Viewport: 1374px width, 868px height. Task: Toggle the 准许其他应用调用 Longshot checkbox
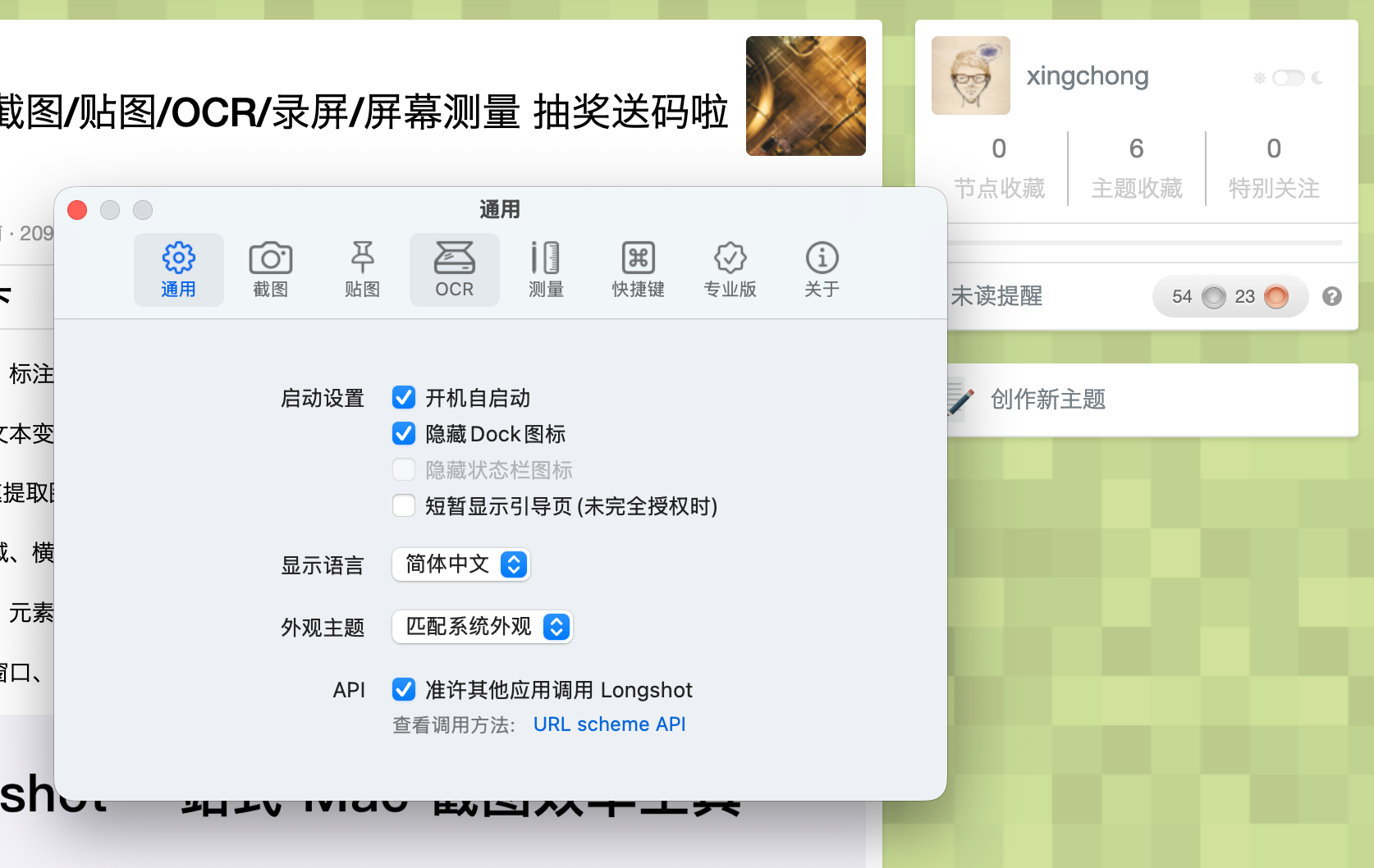[404, 689]
